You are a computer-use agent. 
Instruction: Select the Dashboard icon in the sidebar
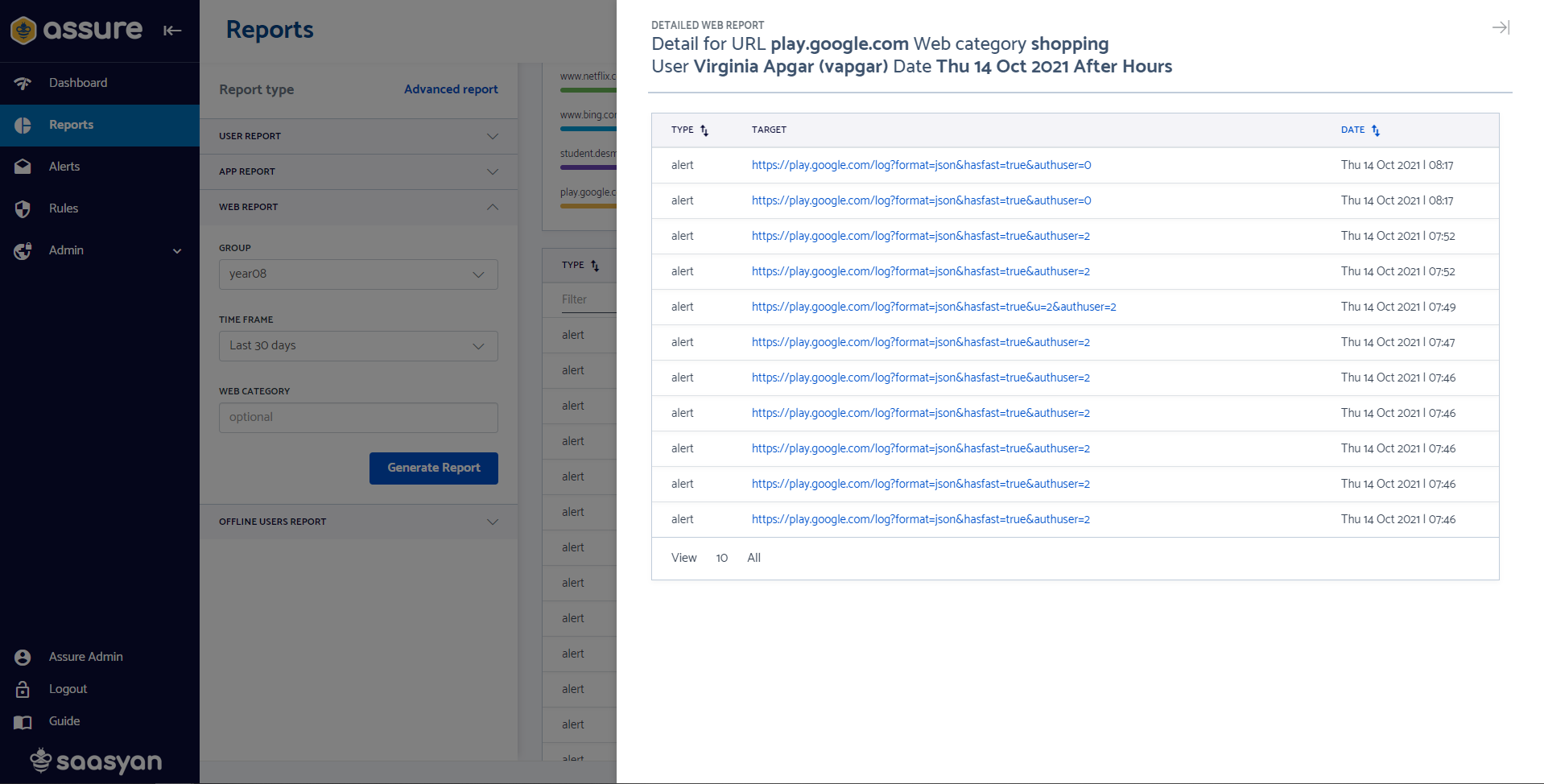pos(23,82)
